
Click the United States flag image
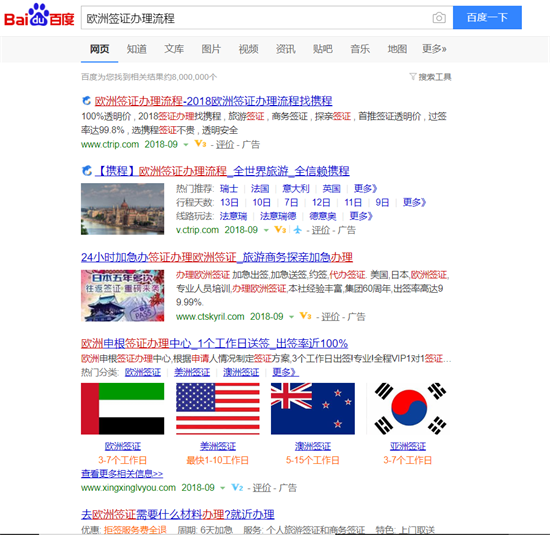pos(218,409)
